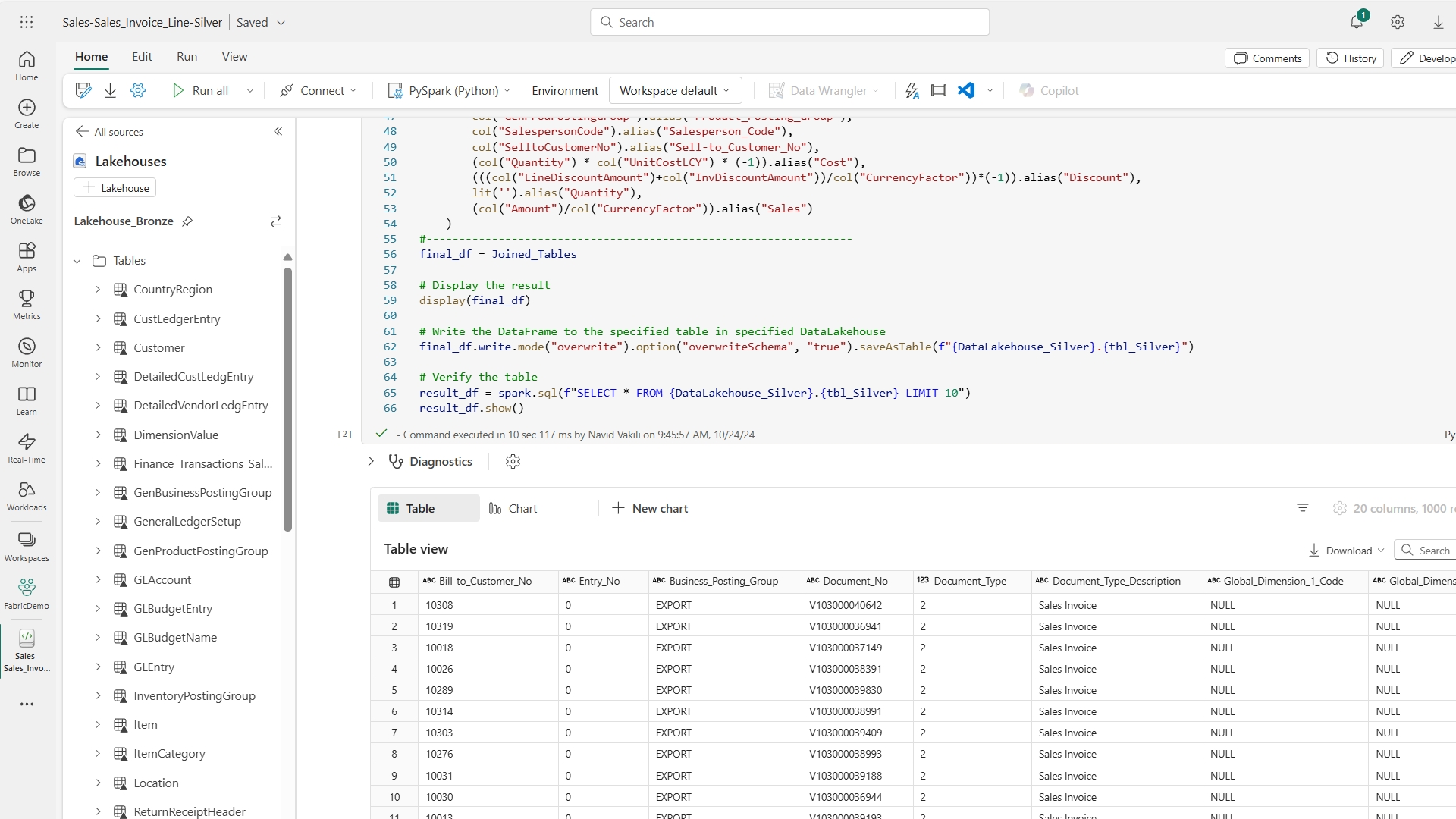
Task: Open the filter icon above the table view
Action: [1302, 508]
